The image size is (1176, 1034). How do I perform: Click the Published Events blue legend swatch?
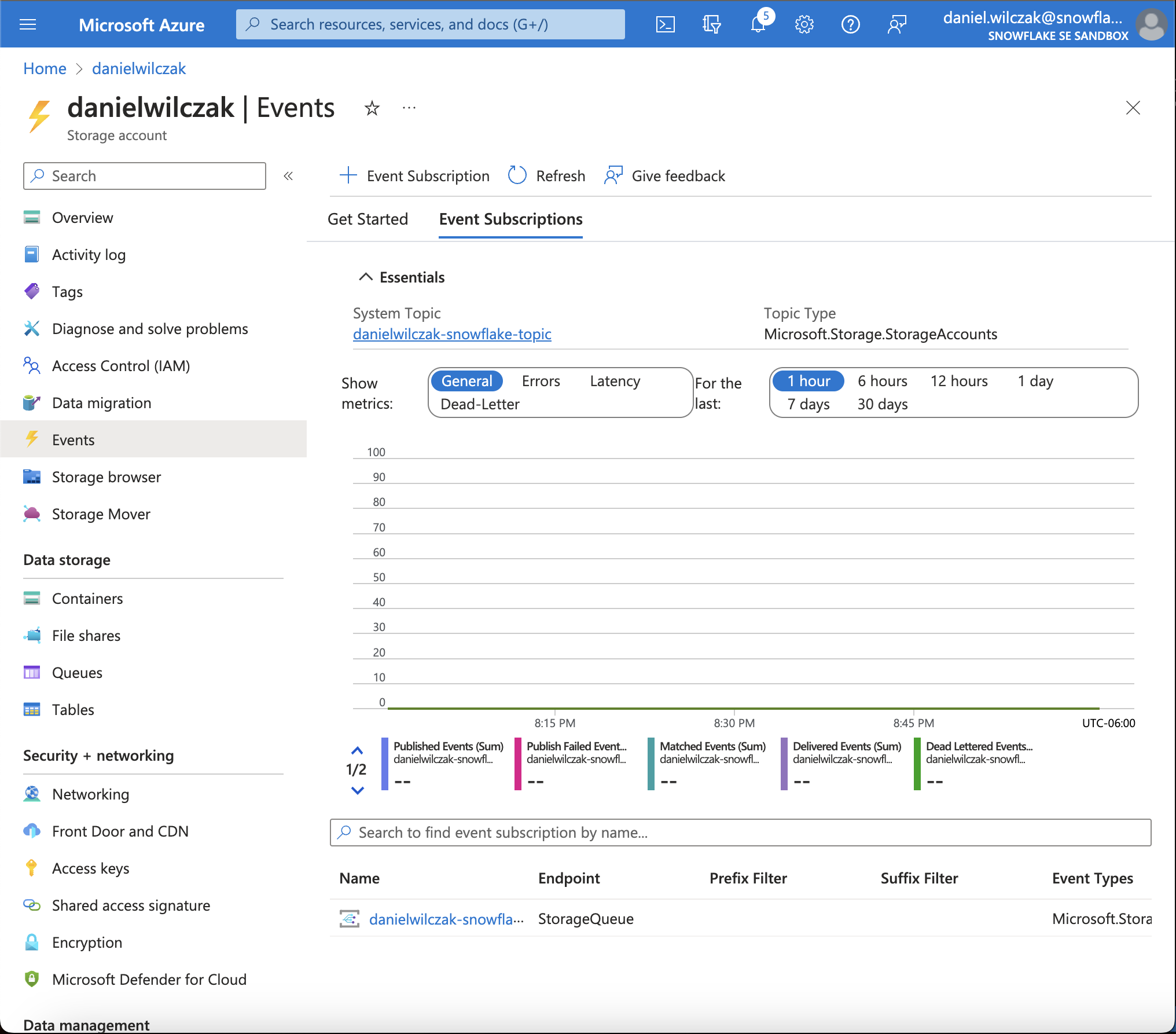coord(384,764)
